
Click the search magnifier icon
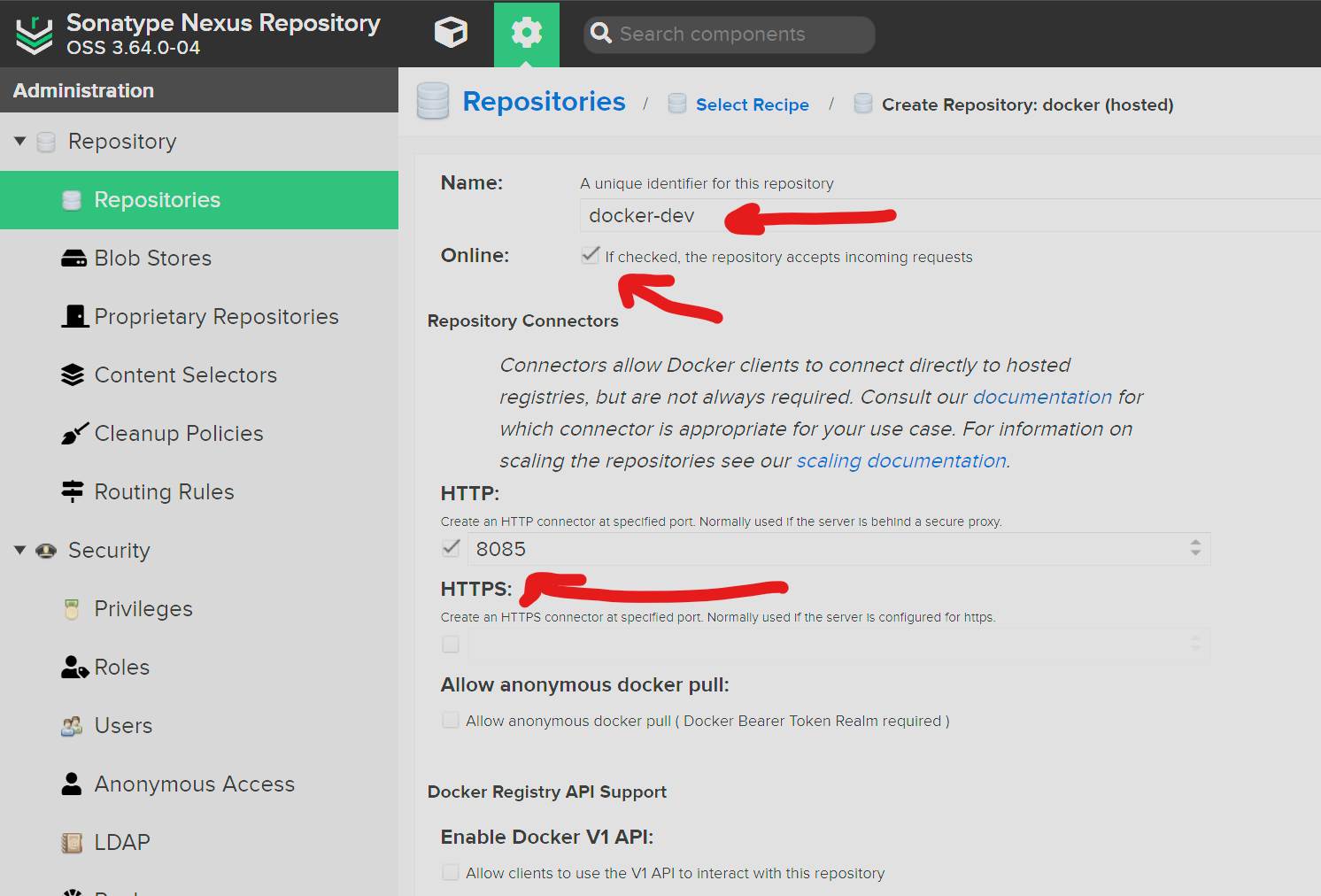point(601,34)
